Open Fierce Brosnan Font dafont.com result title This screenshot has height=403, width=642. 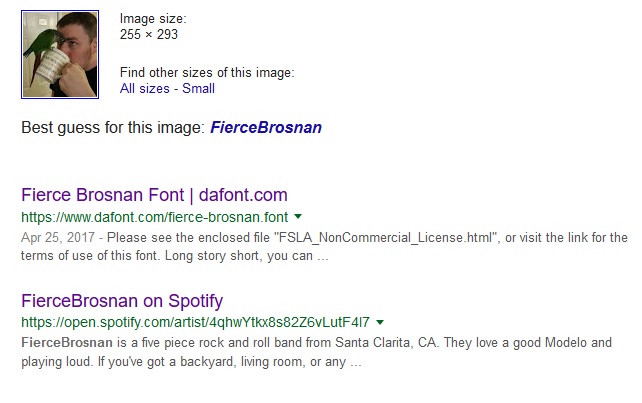pyautogui.click(x=154, y=195)
